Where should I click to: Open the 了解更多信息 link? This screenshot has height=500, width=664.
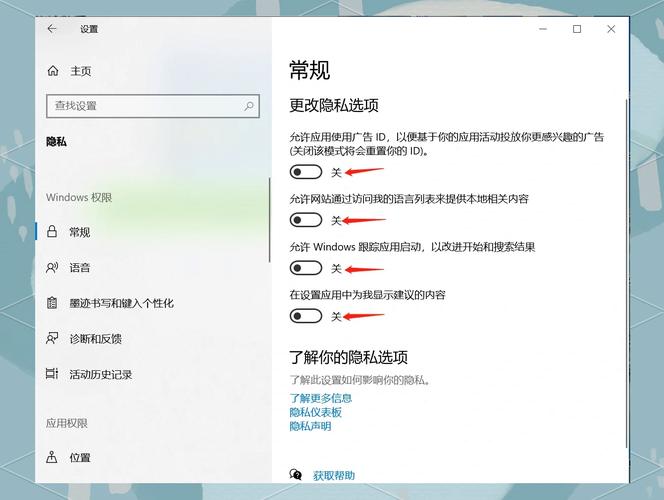pos(321,398)
